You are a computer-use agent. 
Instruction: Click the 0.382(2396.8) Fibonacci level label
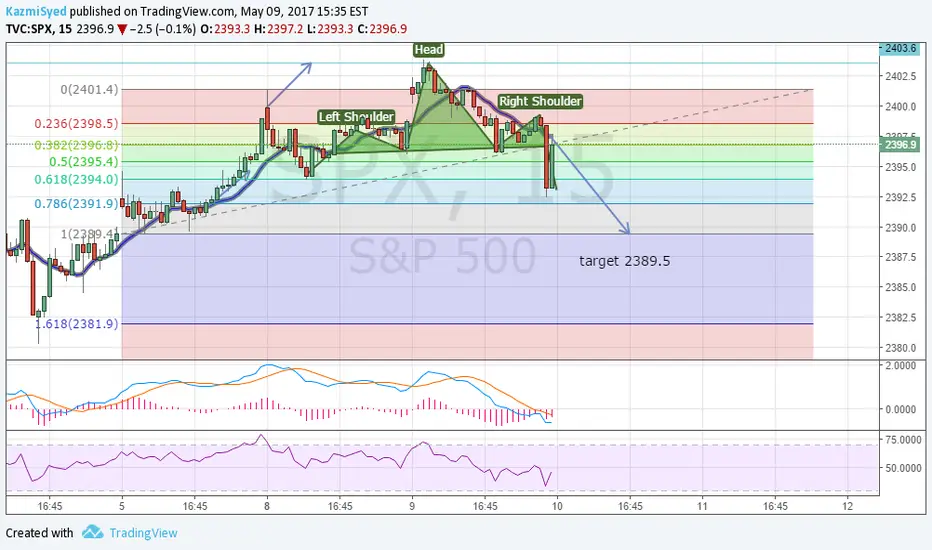click(x=76, y=145)
